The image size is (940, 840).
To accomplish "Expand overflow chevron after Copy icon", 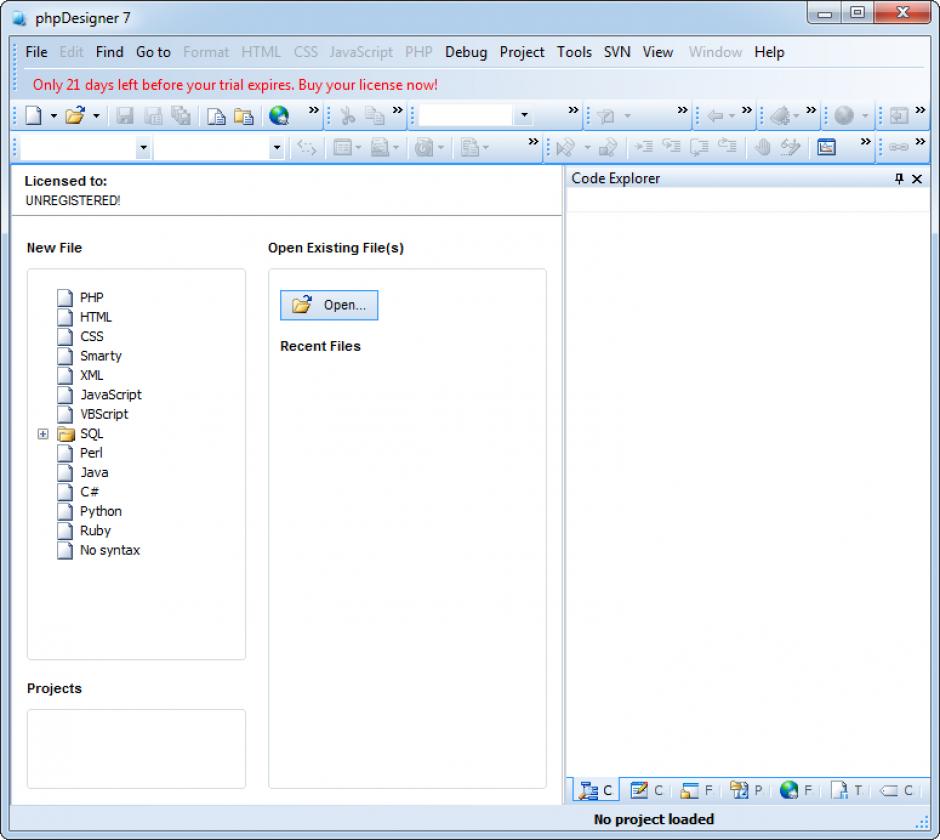I will [397, 110].
